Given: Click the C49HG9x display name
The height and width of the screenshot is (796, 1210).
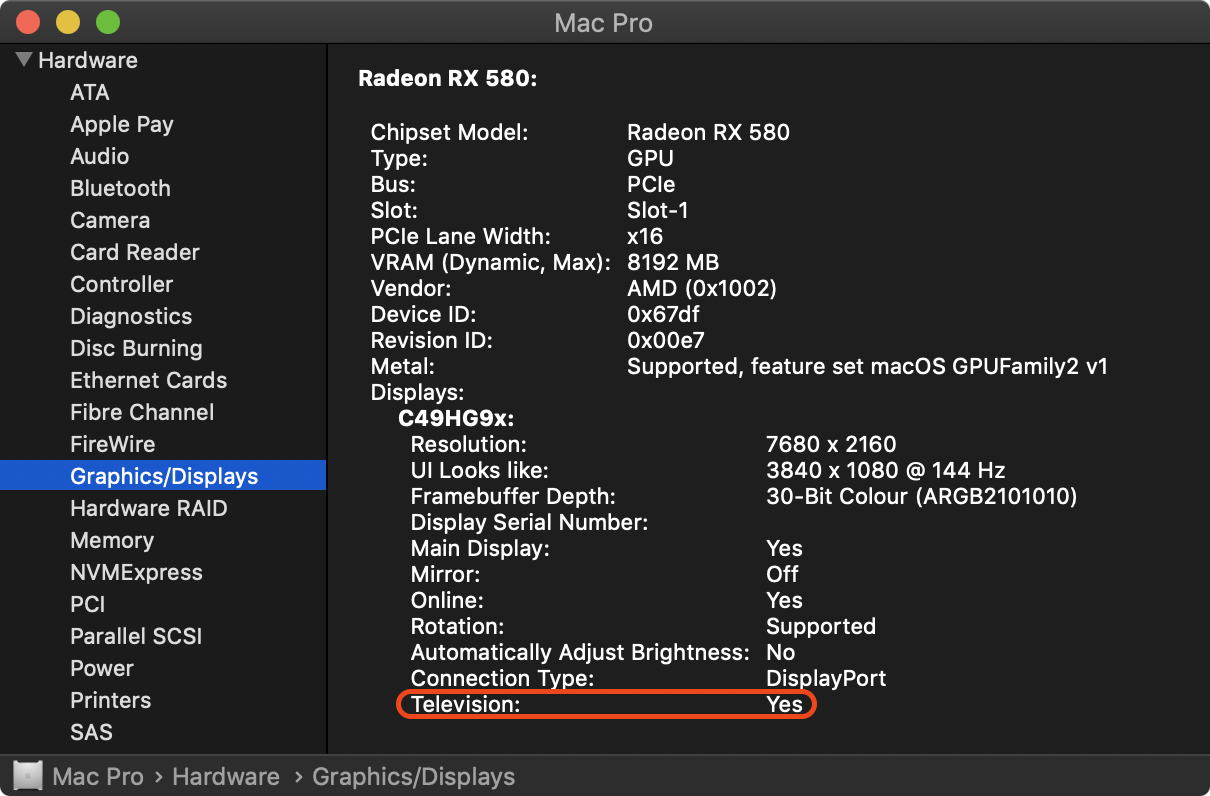Looking at the screenshot, I should (x=456, y=418).
